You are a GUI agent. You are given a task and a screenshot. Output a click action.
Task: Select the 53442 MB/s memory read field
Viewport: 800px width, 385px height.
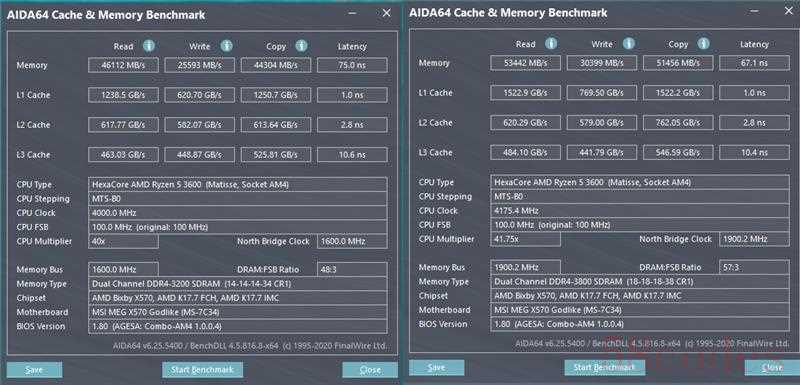[x=526, y=63]
